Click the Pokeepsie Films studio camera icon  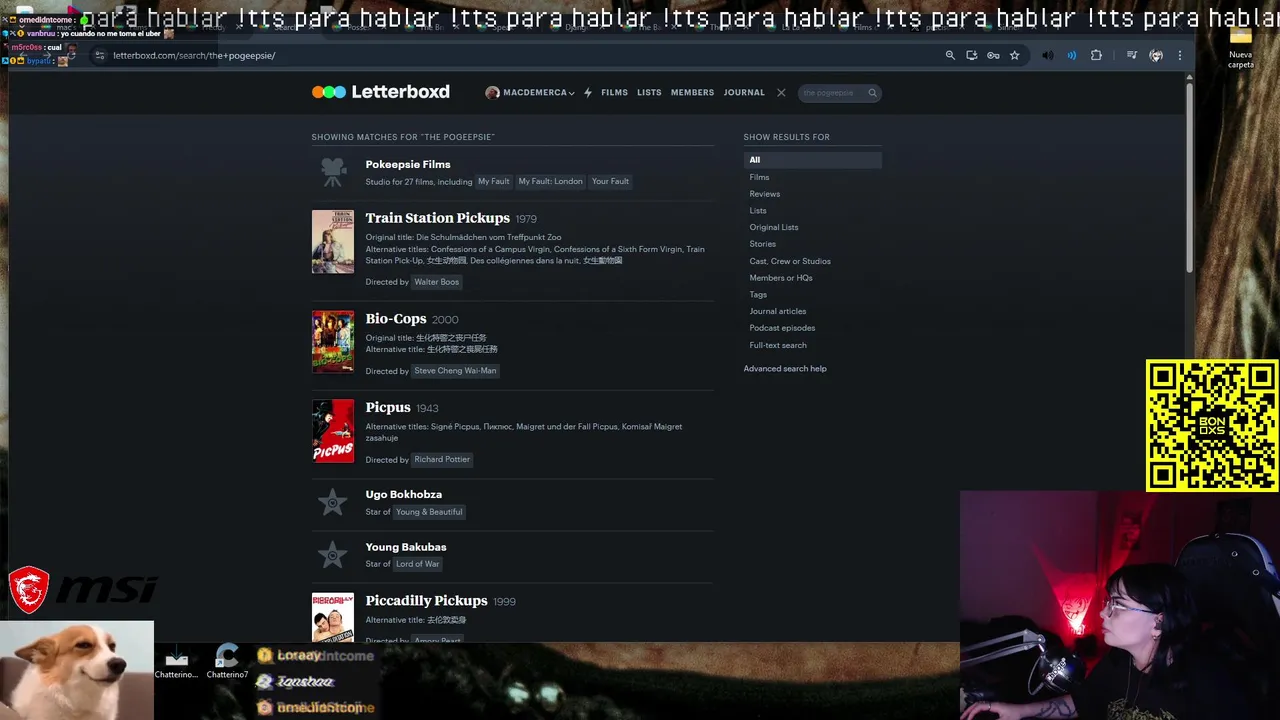[x=333, y=172]
